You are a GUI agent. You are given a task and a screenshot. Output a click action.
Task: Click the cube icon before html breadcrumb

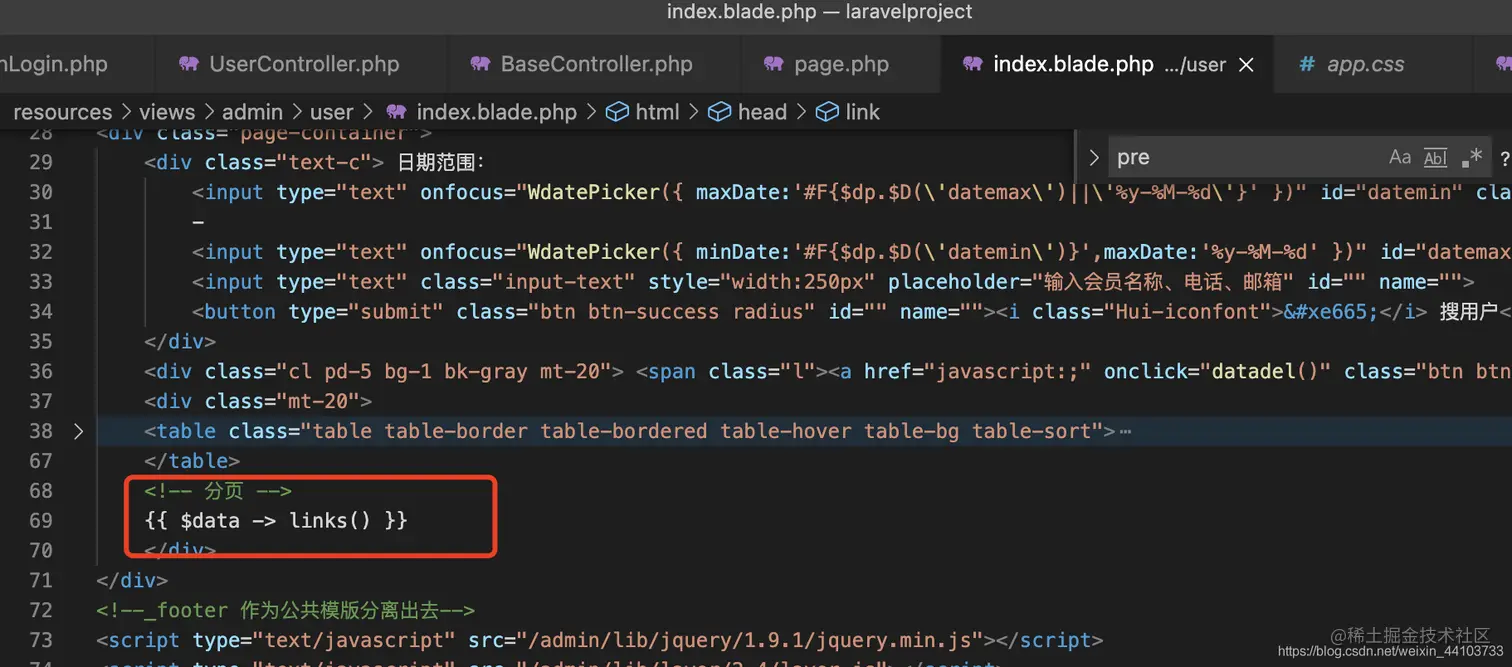tap(617, 112)
